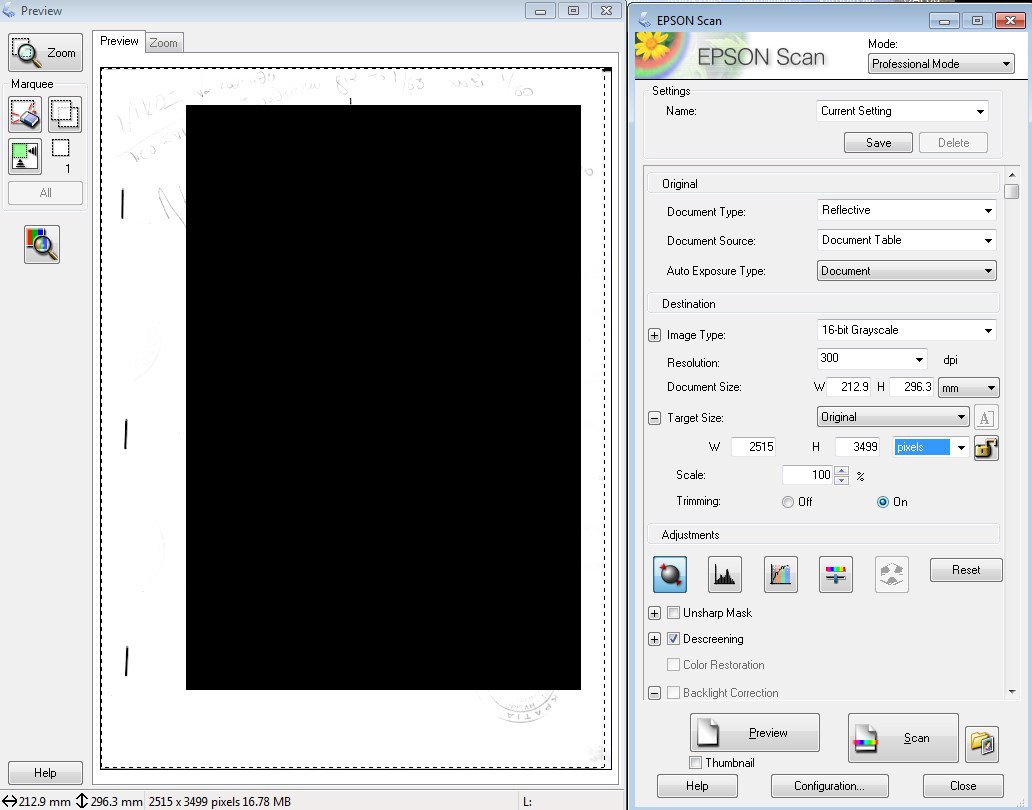
Task: Enable the Unsharp Mask checkbox
Action: point(674,613)
